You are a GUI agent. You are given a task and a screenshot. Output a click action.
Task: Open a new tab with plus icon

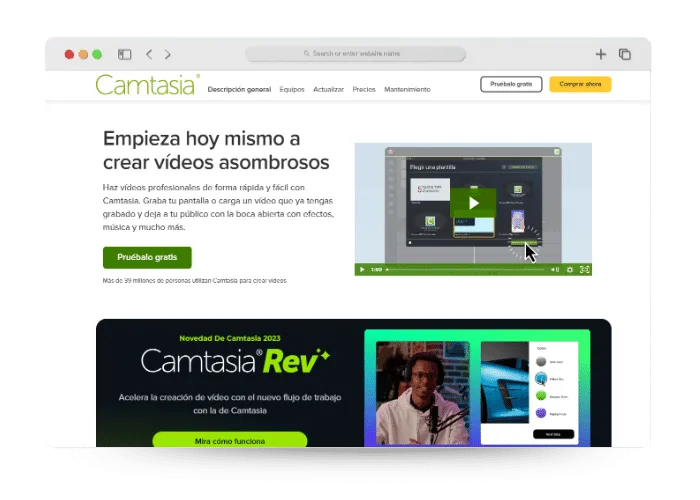click(x=600, y=54)
